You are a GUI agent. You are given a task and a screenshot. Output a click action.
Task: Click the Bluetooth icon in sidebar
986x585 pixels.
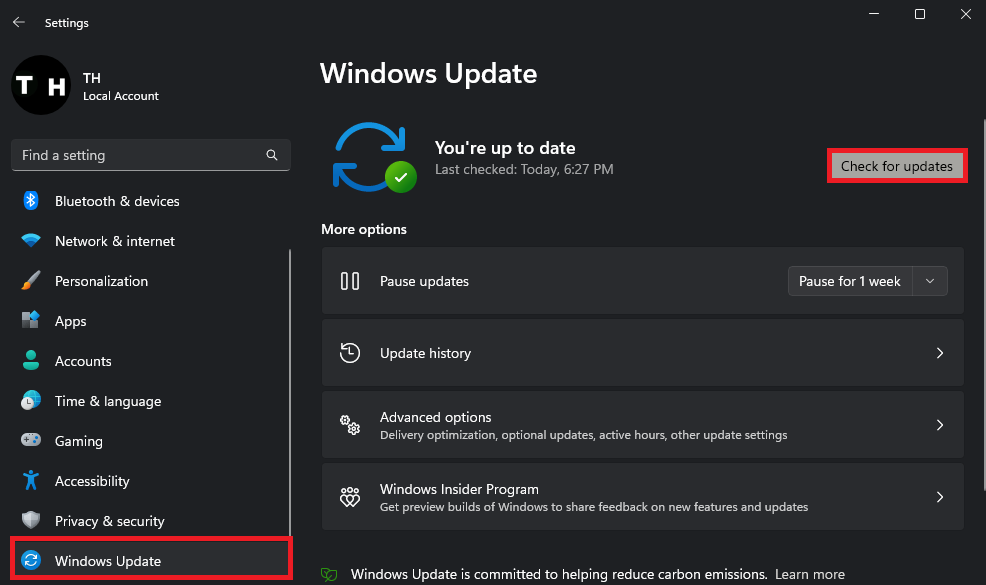tap(30, 201)
